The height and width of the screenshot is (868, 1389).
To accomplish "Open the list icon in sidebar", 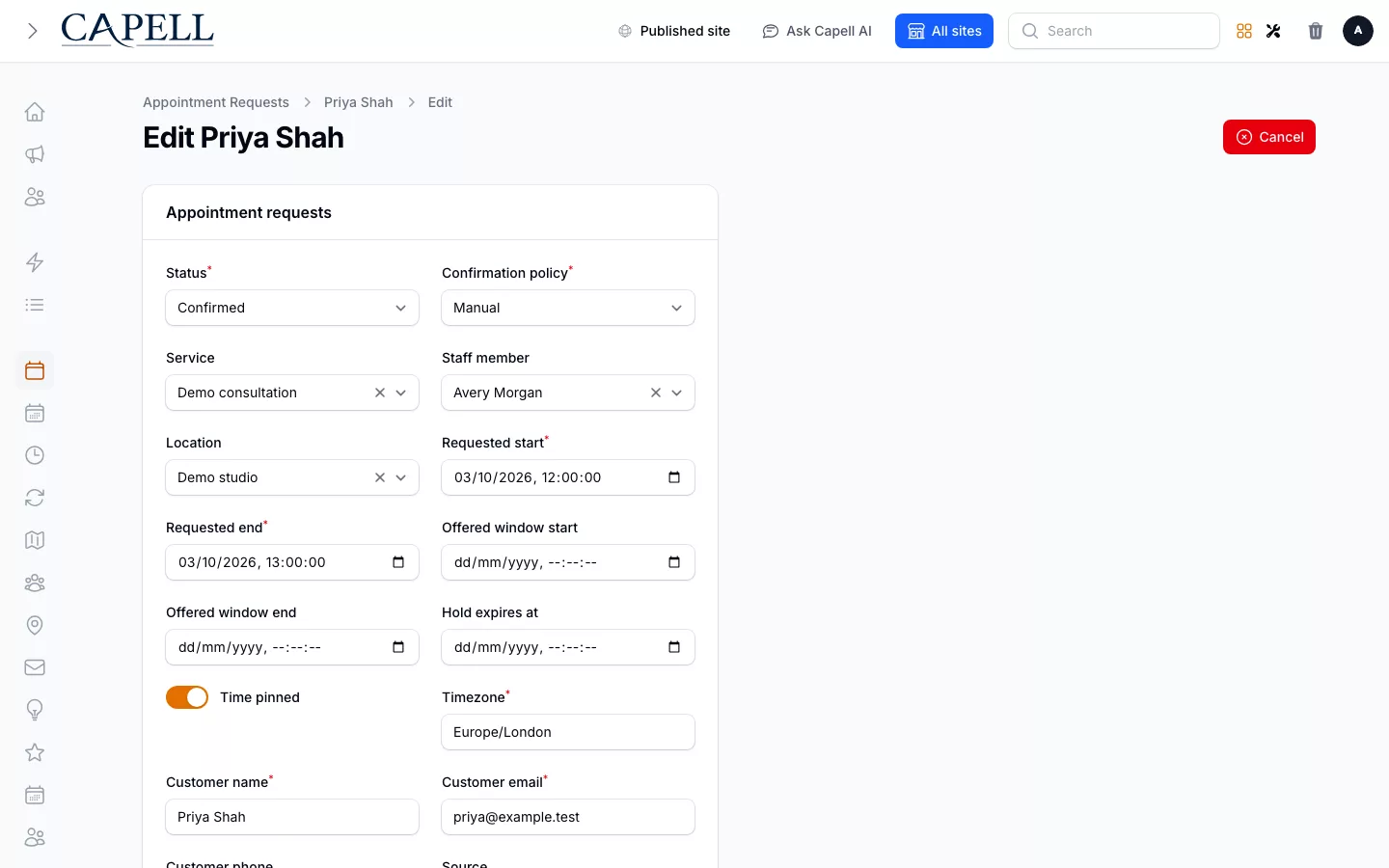I will [35, 305].
